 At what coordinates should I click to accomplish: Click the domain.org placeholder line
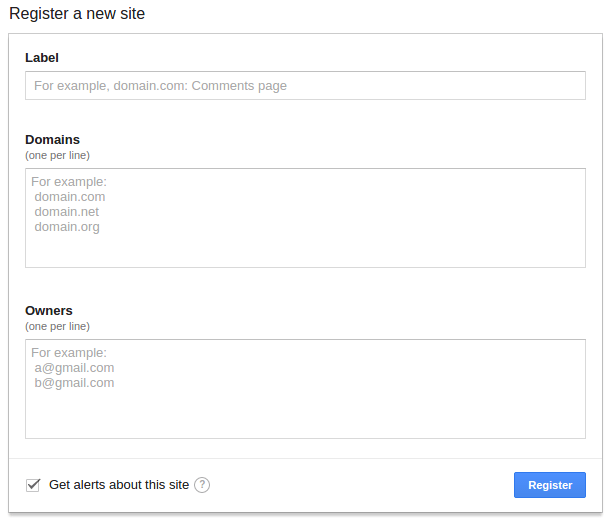[x=67, y=227]
